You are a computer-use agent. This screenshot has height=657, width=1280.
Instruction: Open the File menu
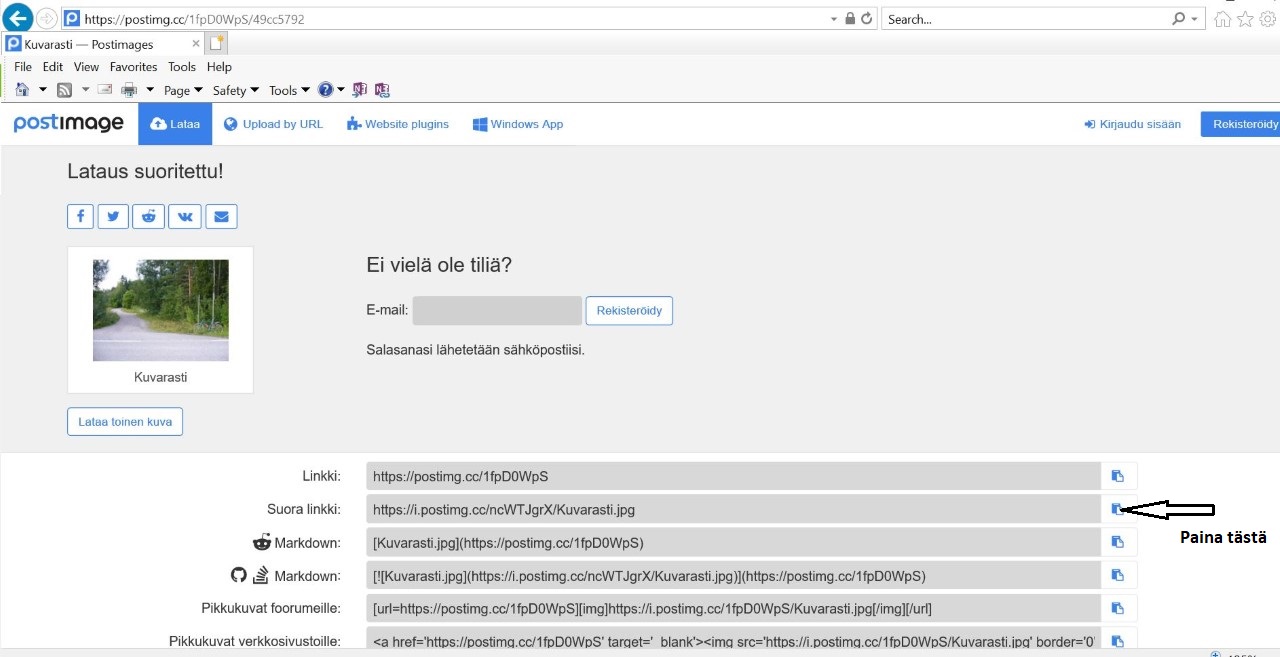[23, 67]
